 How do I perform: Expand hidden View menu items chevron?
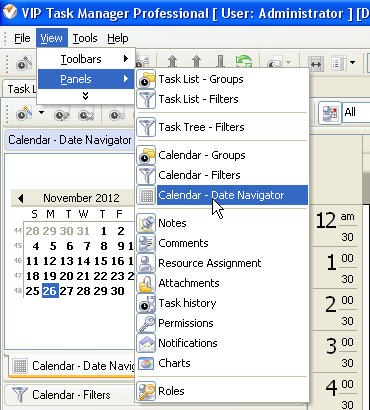(x=86, y=96)
